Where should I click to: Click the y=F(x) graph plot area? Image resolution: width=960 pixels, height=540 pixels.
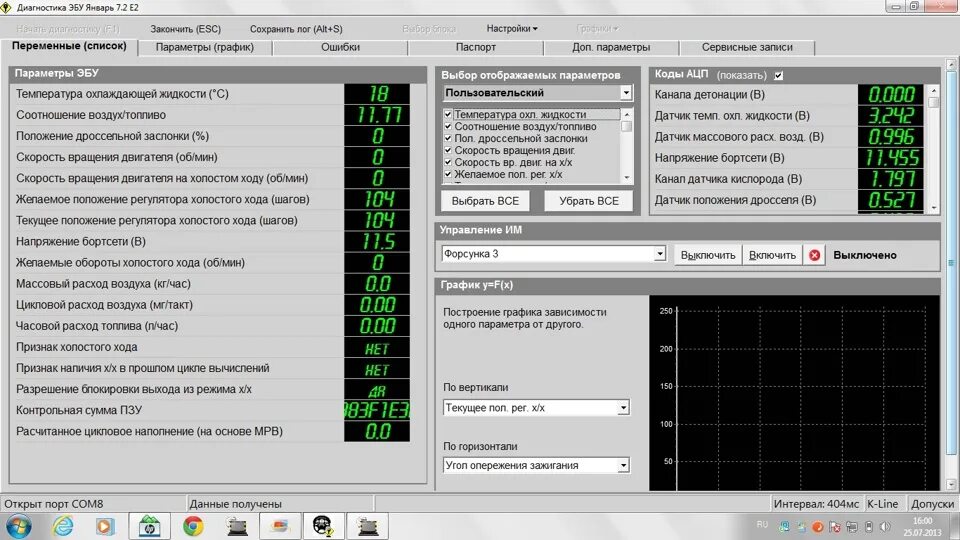click(794, 393)
